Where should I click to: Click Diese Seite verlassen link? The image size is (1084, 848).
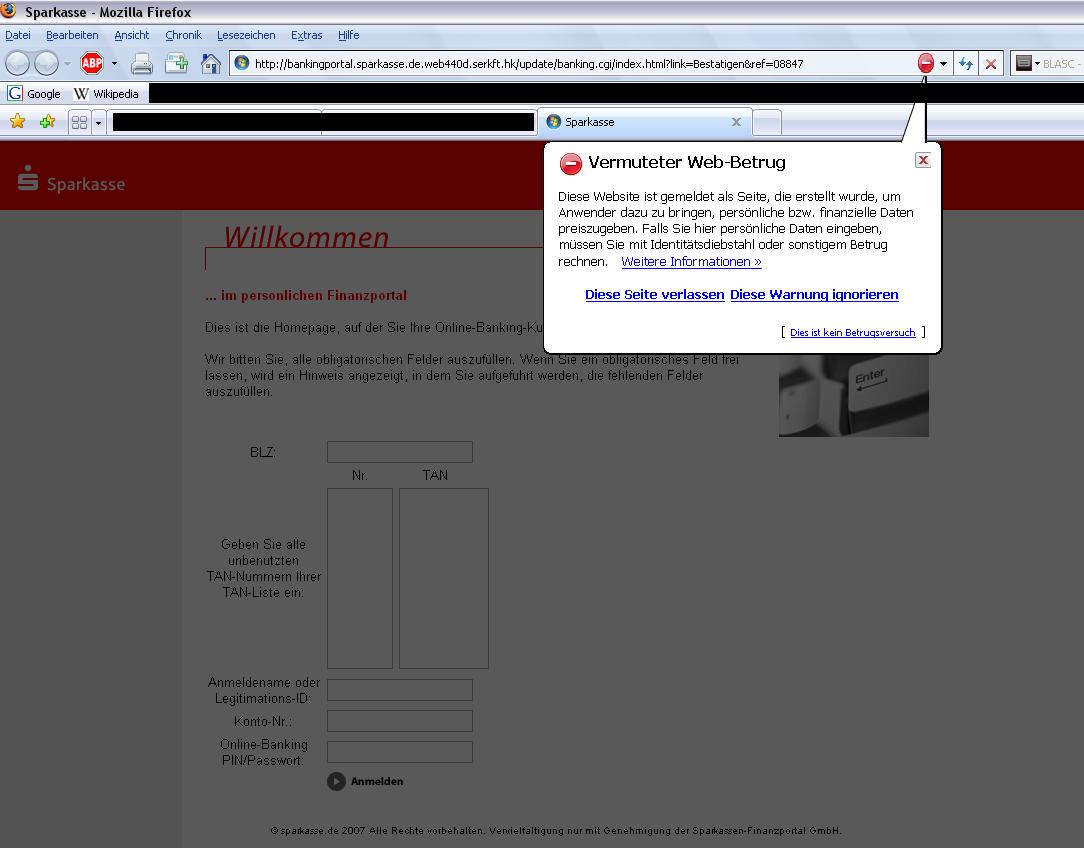(655, 294)
